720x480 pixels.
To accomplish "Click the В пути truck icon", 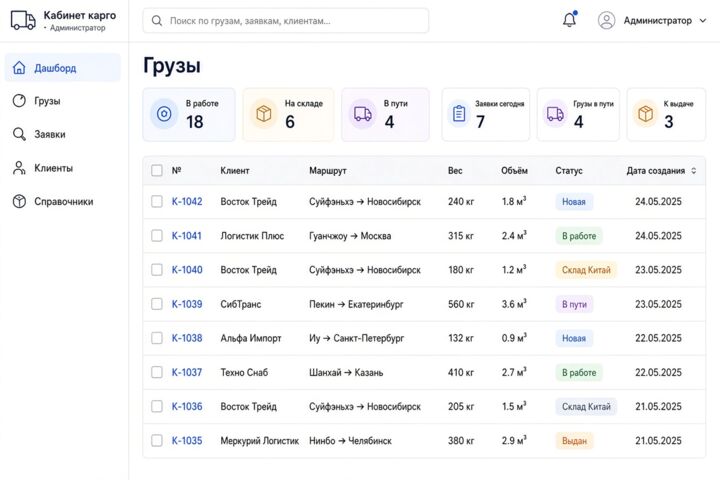I will (363, 114).
